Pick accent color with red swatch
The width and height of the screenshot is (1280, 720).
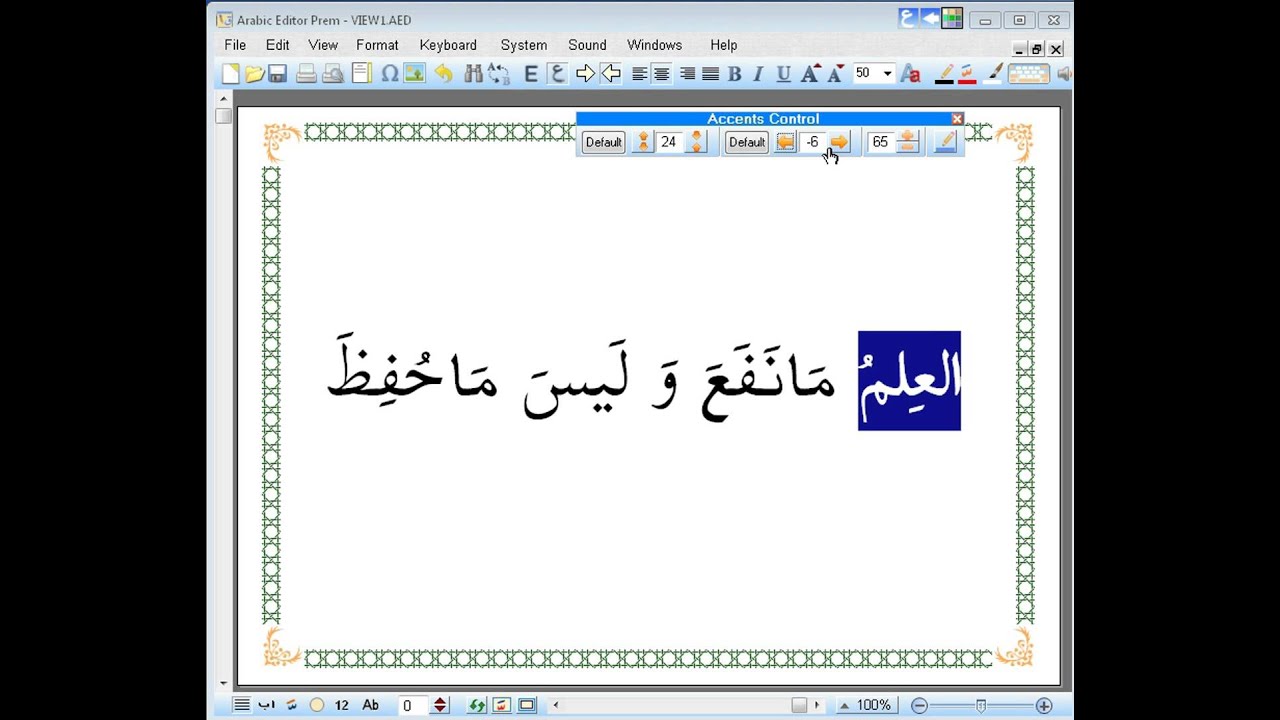[x=967, y=73]
